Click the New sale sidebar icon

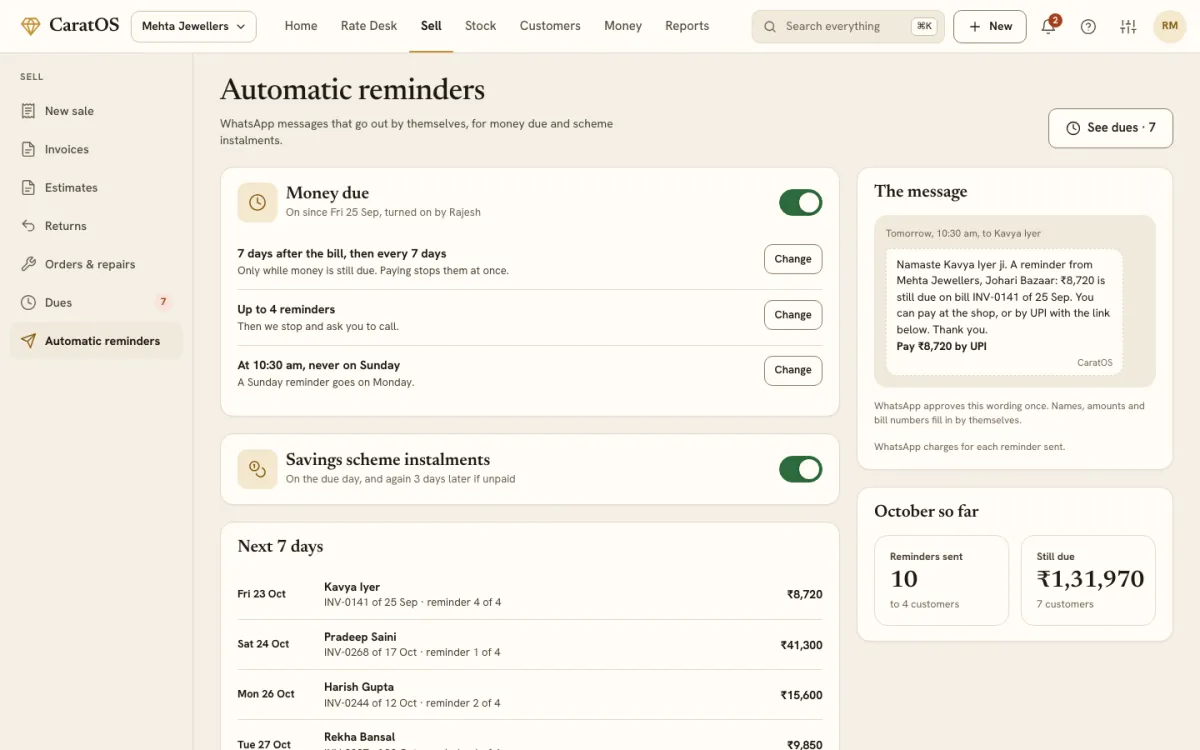click(x=28, y=111)
